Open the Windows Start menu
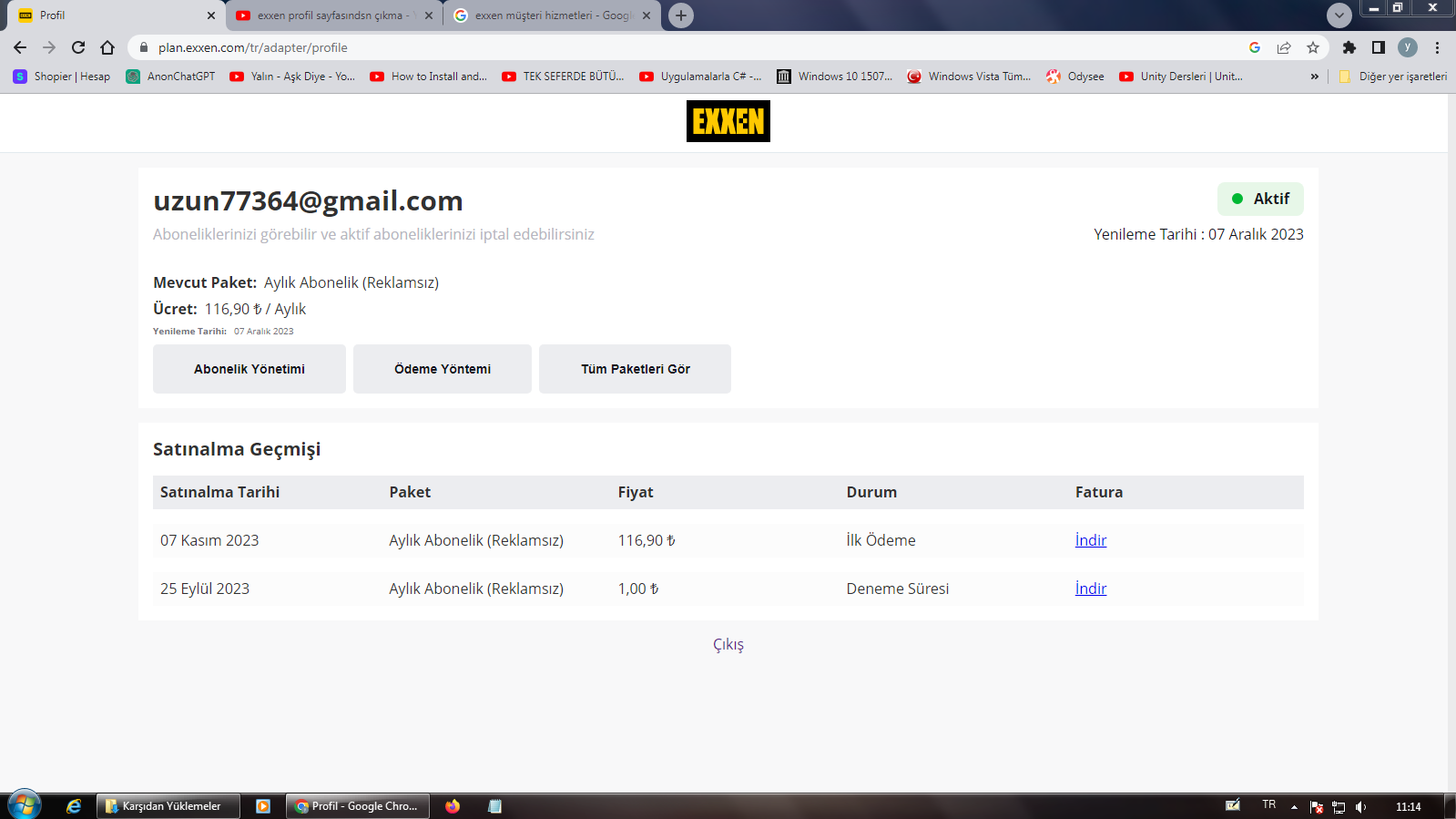The height and width of the screenshot is (819, 1456). click(x=24, y=805)
